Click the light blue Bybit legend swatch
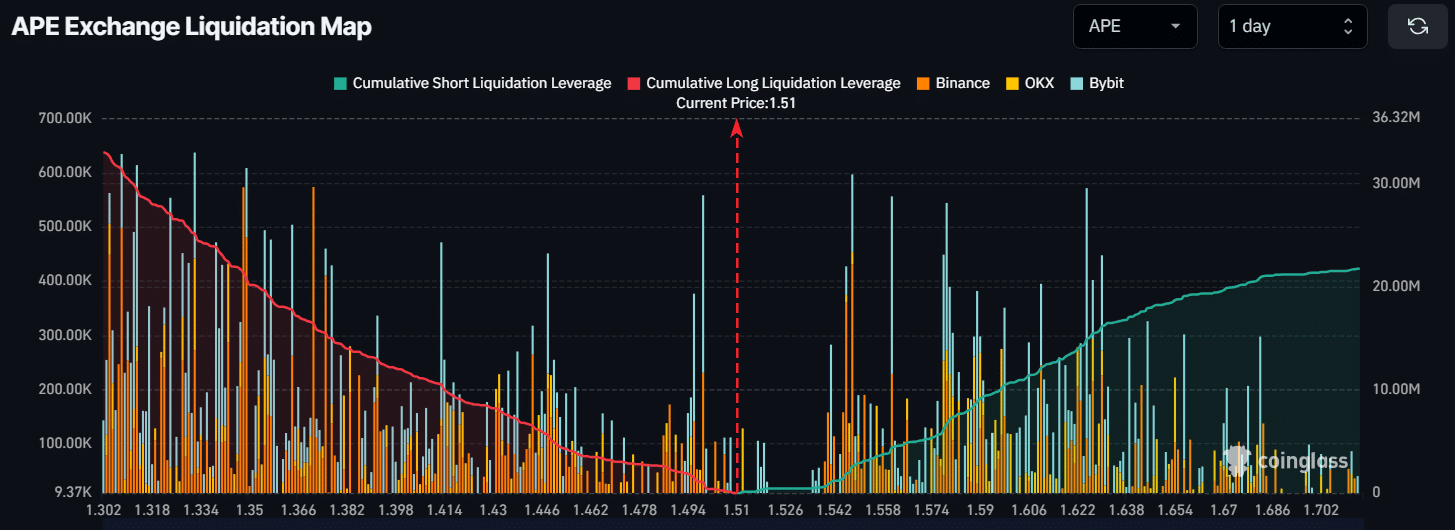The height and width of the screenshot is (530, 1455). click(1077, 83)
